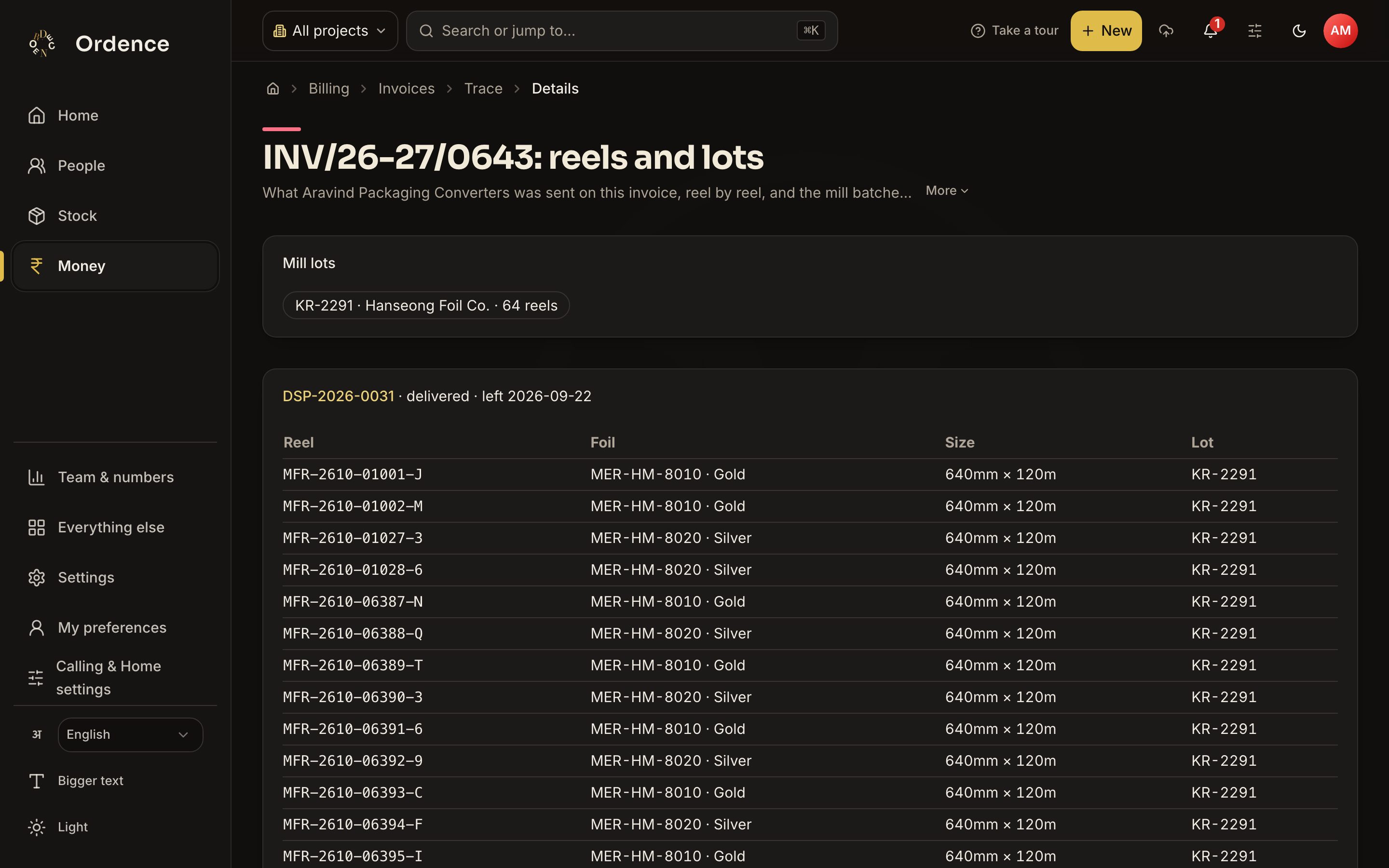Click the language script icon beside English
This screenshot has width=1389, height=868.
pos(37,735)
